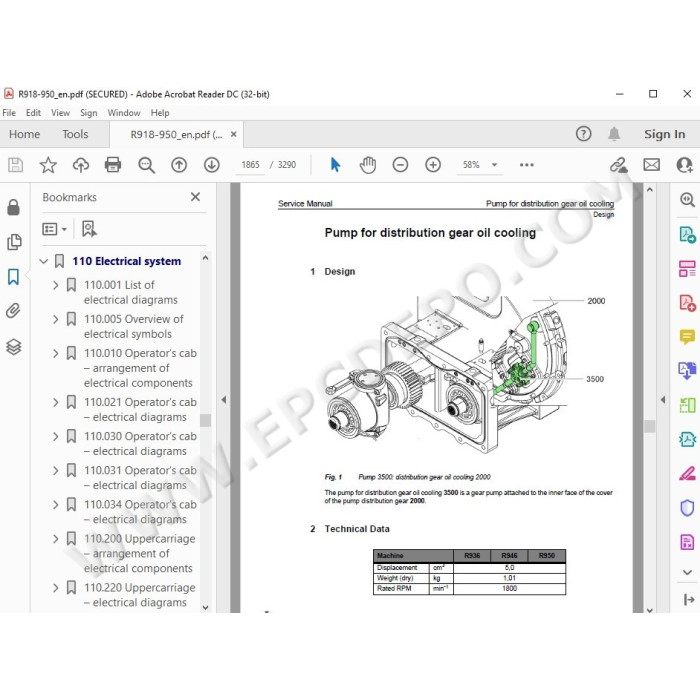This screenshot has width=700, height=700.
Task: Open Attachments paperclip panel
Action: (13, 311)
